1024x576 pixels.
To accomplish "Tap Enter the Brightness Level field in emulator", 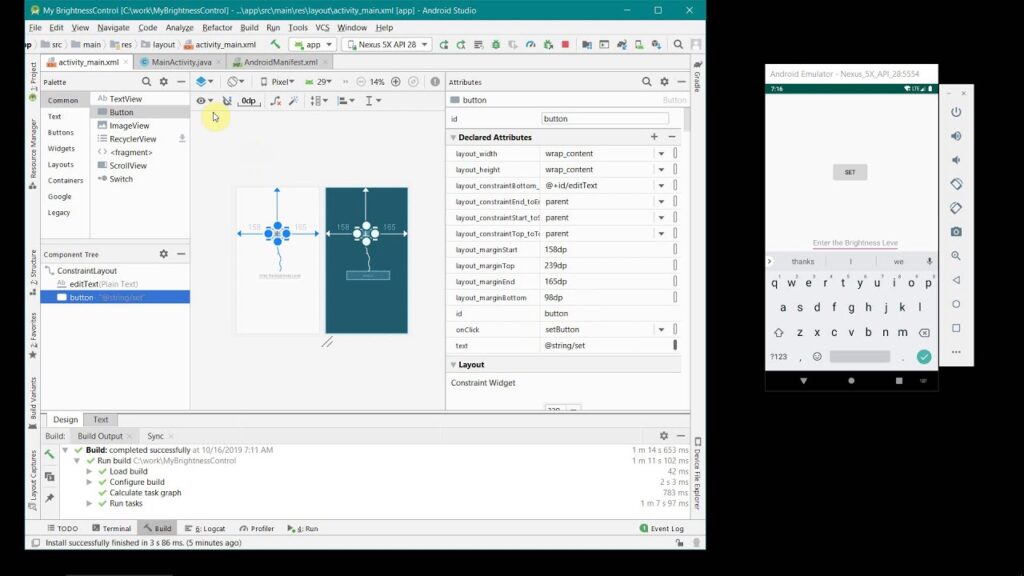I will click(855, 243).
